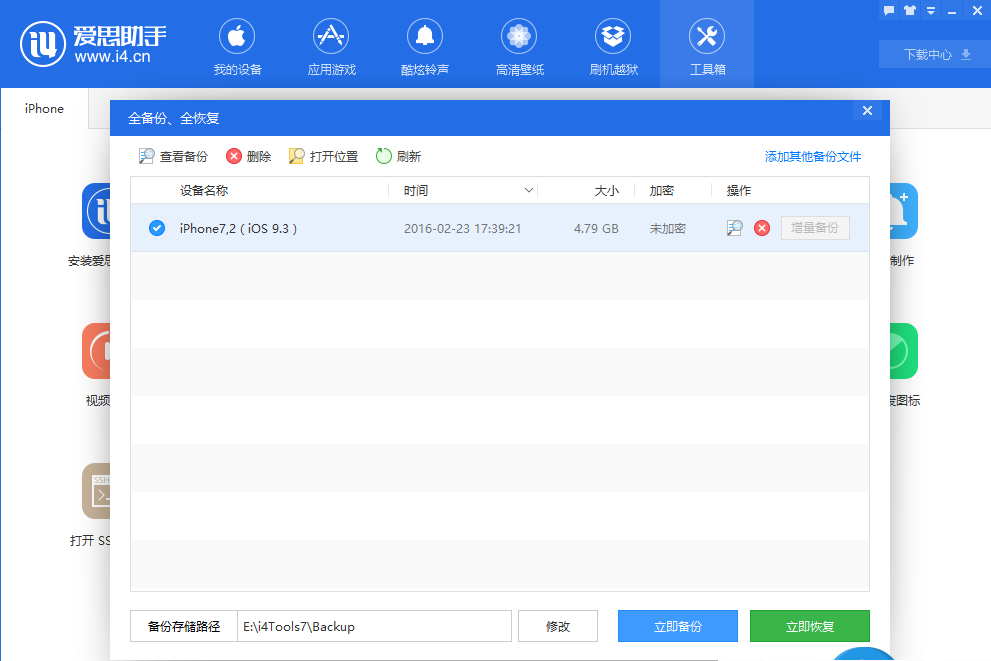991x661 pixels.
Task: Click 安装爱思 icon behind dialog
Action: [x=96, y=211]
